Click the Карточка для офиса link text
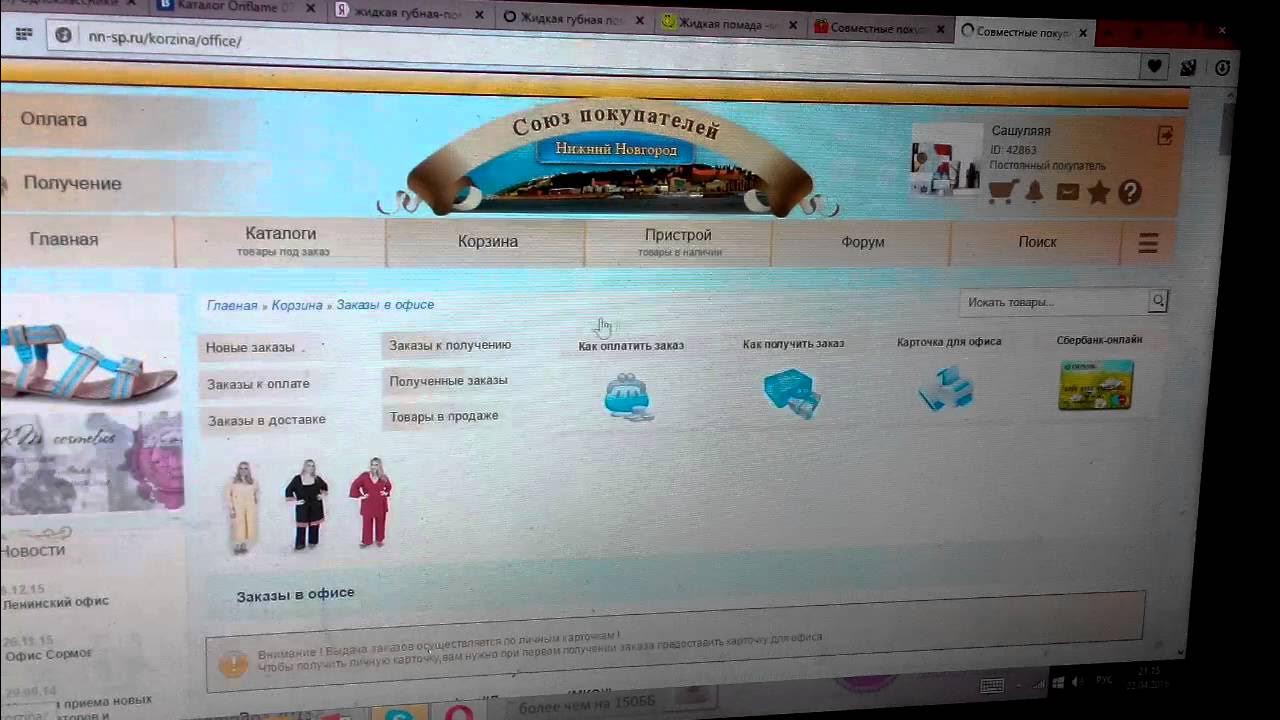This screenshot has width=1280, height=720. pyautogui.click(x=949, y=341)
